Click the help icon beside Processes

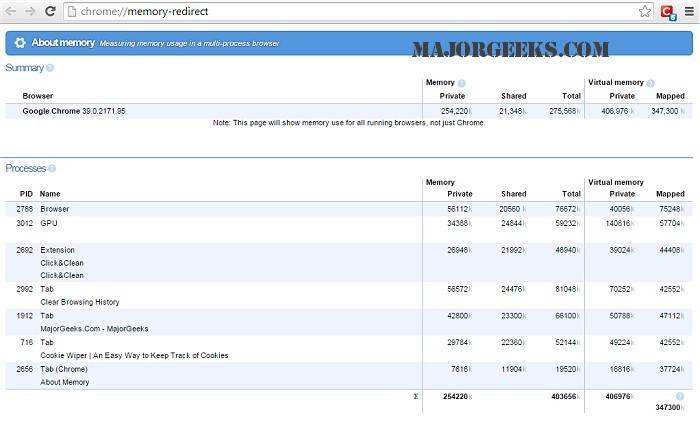pos(52,168)
